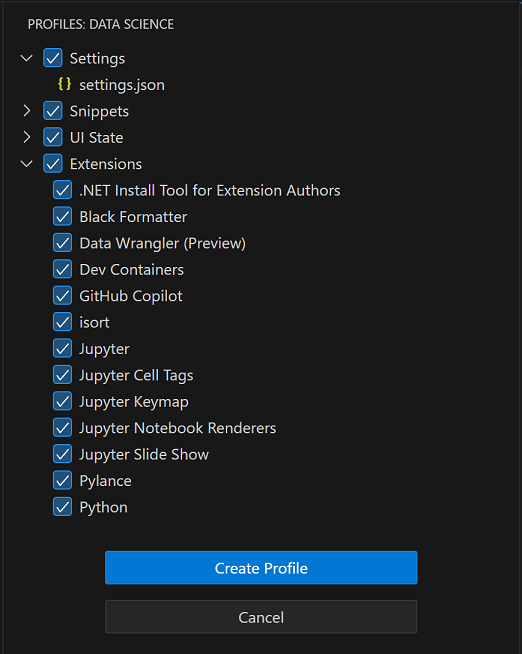The height and width of the screenshot is (654, 522).
Task: Expand the Snippets tree node
Action: click(x=27, y=111)
